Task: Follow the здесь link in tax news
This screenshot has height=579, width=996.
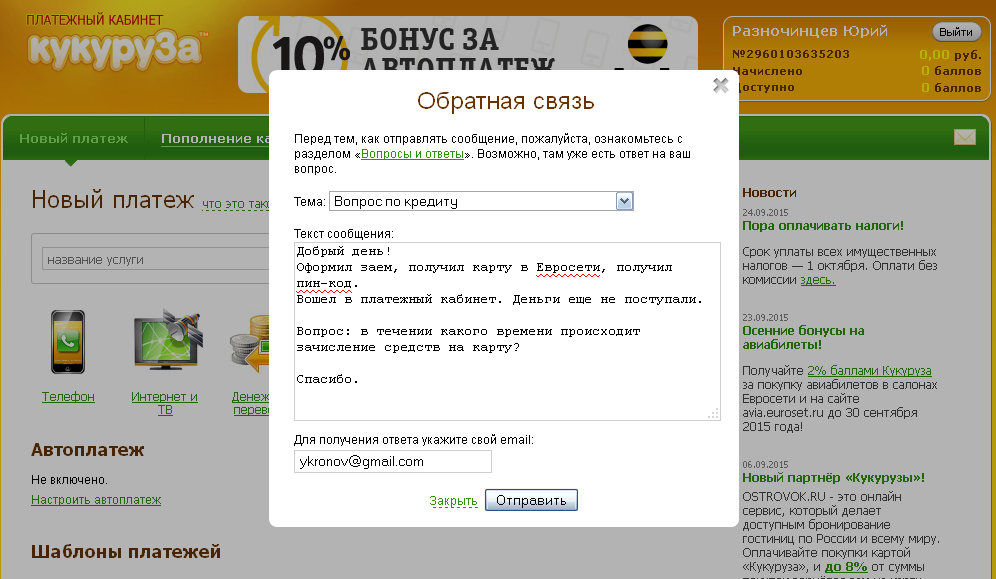Action: (818, 280)
